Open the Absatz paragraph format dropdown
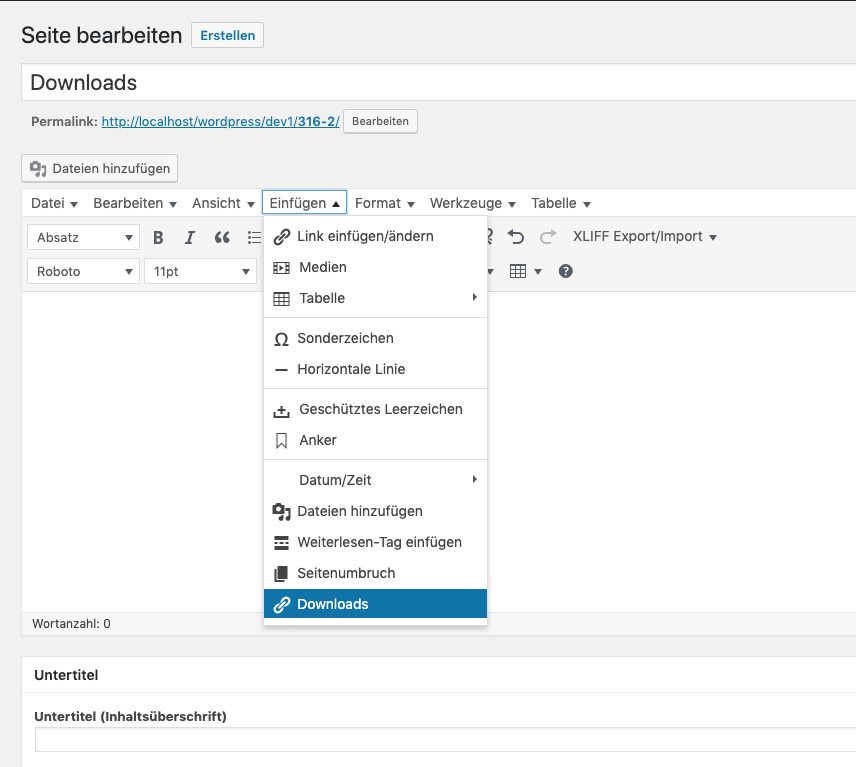Image resolution: width=856 pixels, height=767 pixels. (x=83, y=237)
